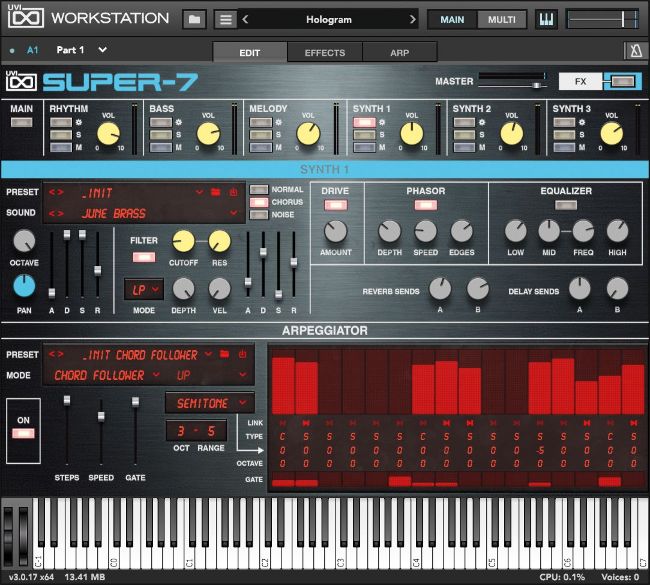The image size is (650, 585).
Task: Switch to MULTI view
Action: tap(502, 19)
